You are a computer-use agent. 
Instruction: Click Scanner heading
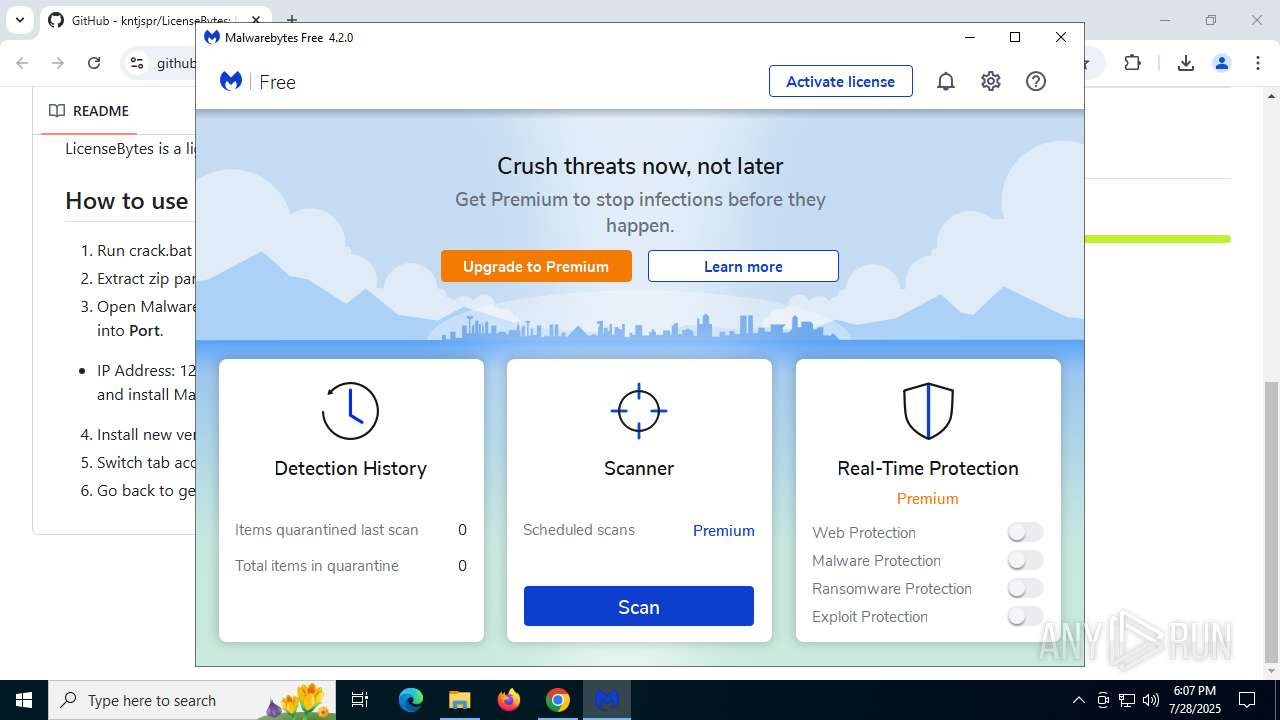click(x=639, y=468)
